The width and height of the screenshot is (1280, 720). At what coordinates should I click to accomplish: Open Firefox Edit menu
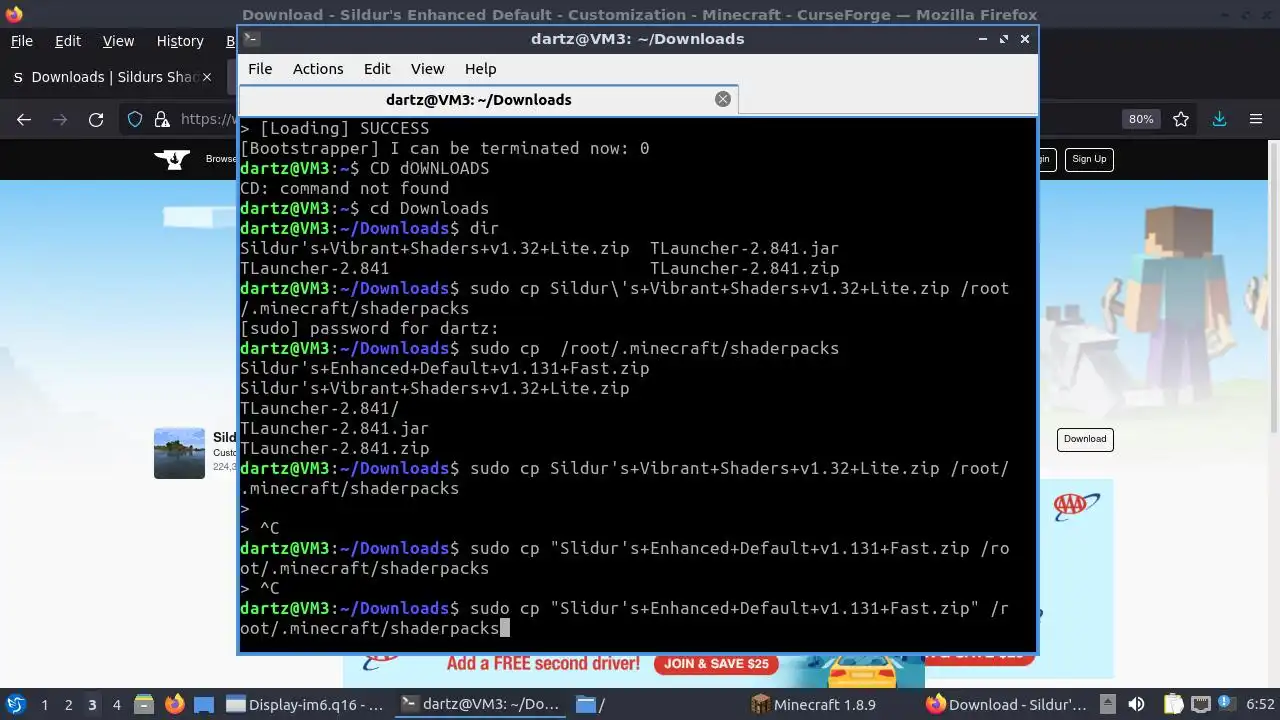click(x=68, y=41)
